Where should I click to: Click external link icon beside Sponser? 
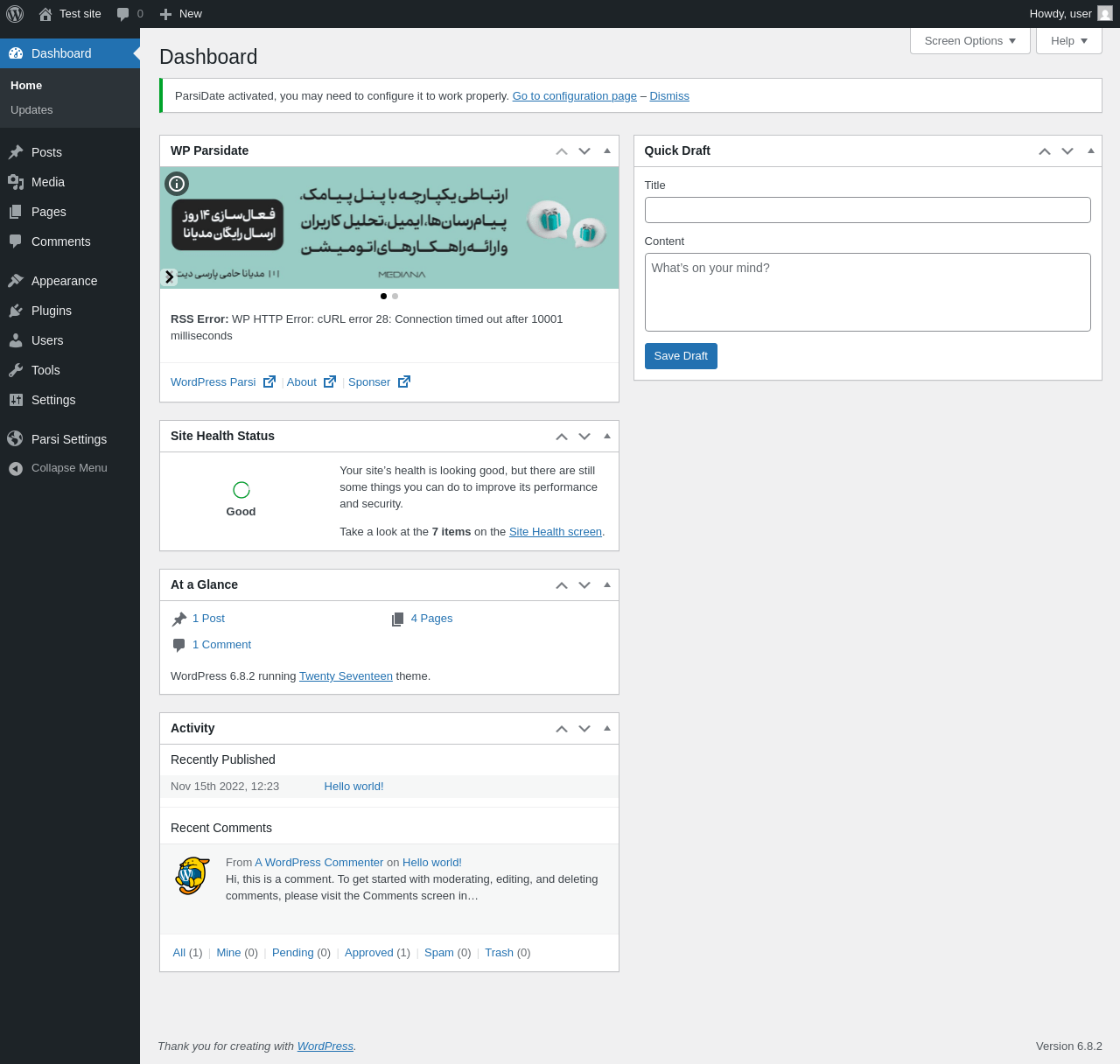click(x=404, y=381)
